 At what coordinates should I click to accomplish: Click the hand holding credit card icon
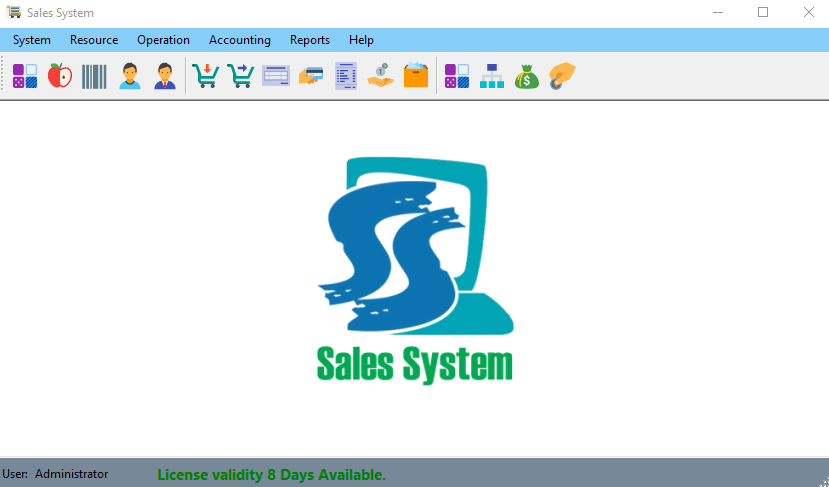310,76
